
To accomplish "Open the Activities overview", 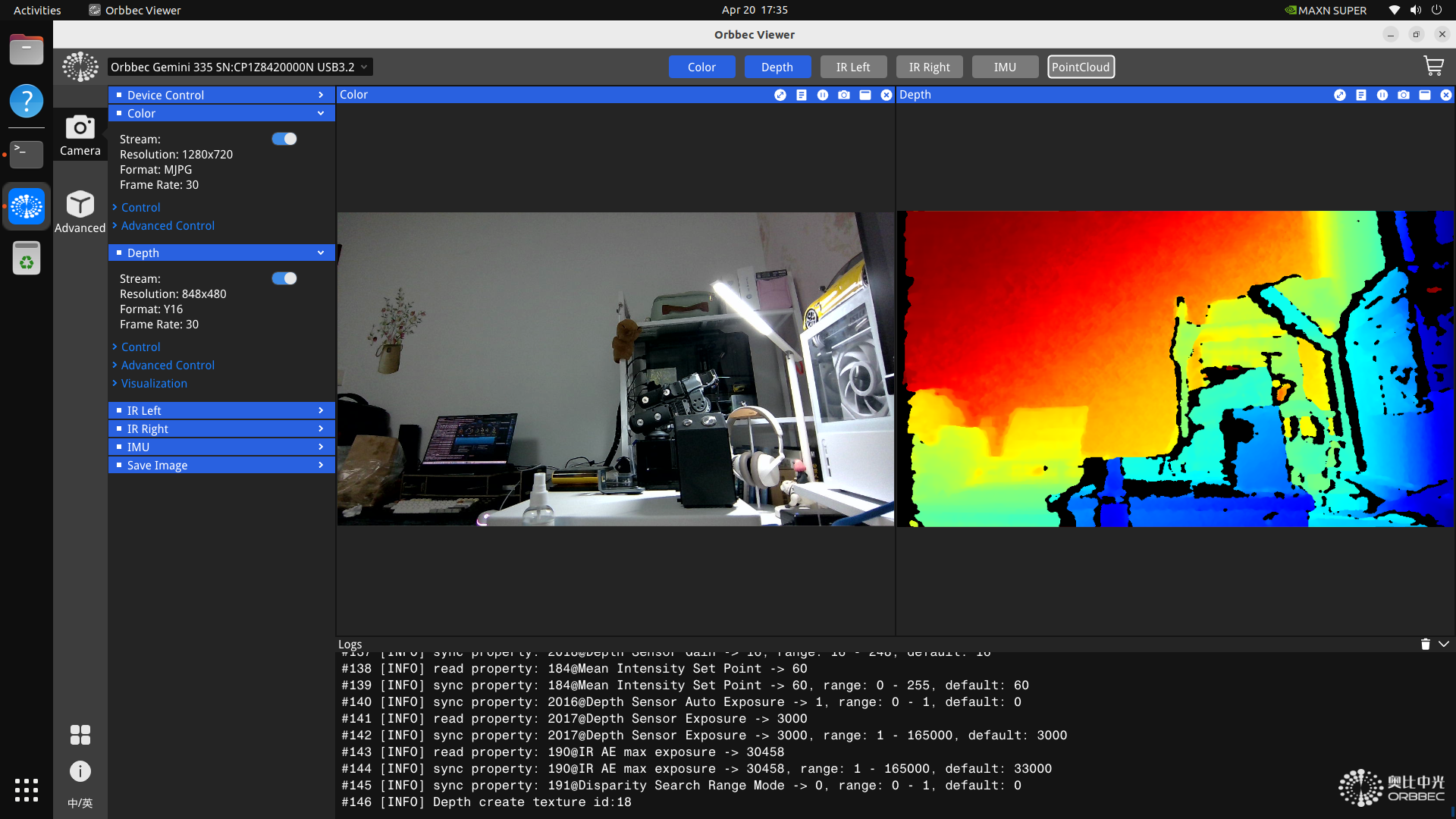I will [37, 10].
